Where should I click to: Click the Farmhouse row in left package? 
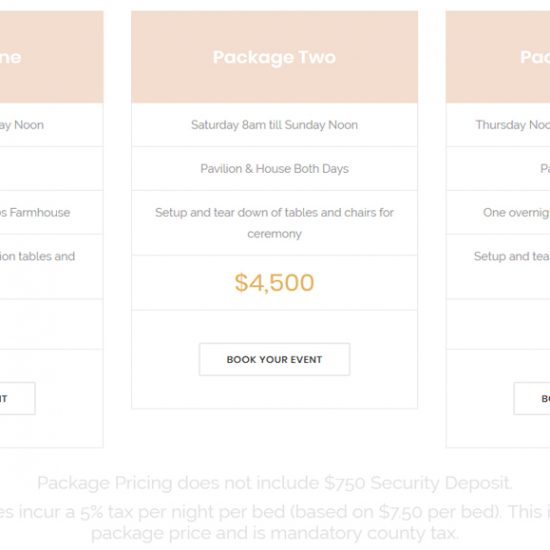pos(52,213)
